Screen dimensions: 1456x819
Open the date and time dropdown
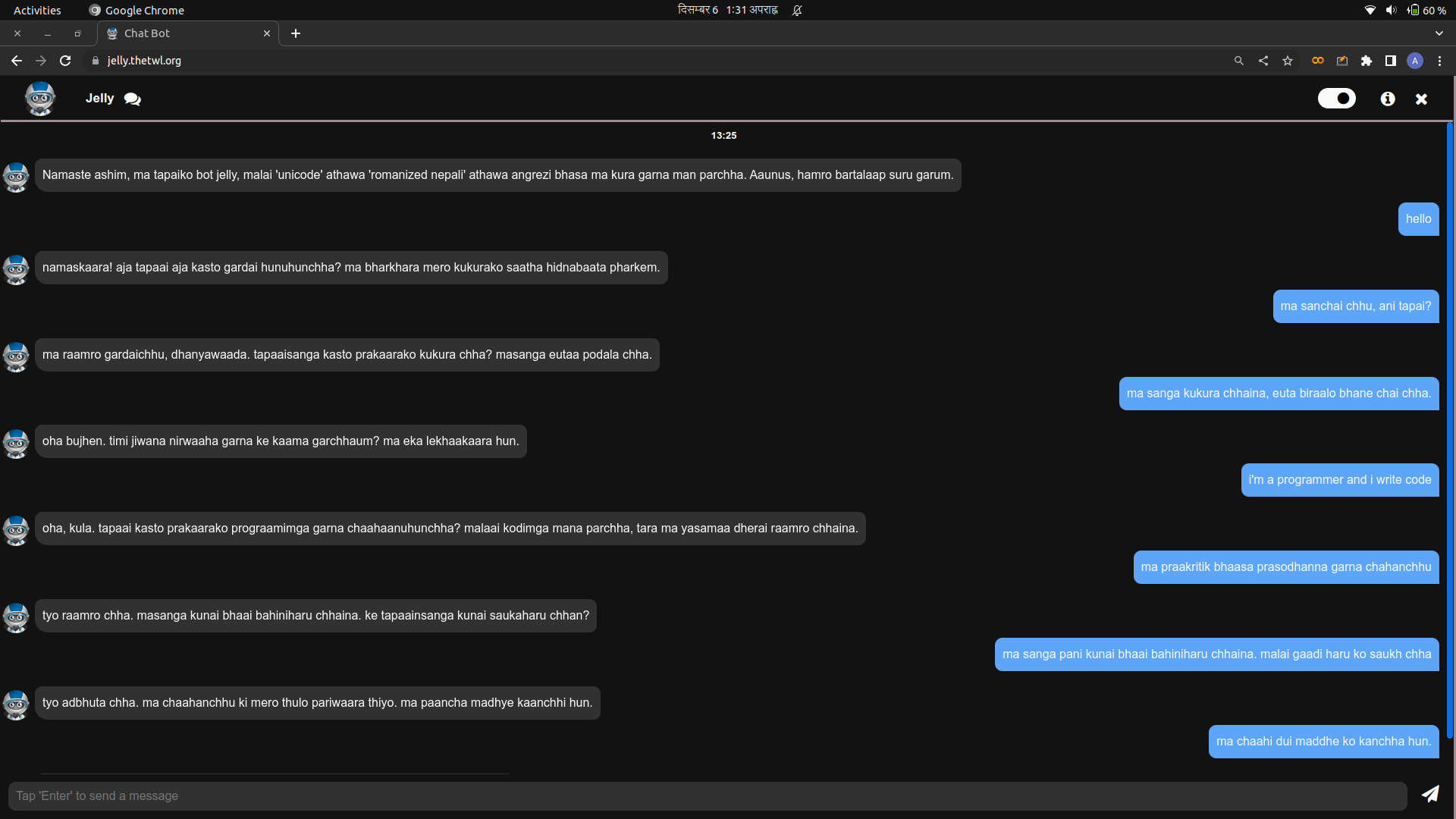pyautogui.click(x=727, y=10)
